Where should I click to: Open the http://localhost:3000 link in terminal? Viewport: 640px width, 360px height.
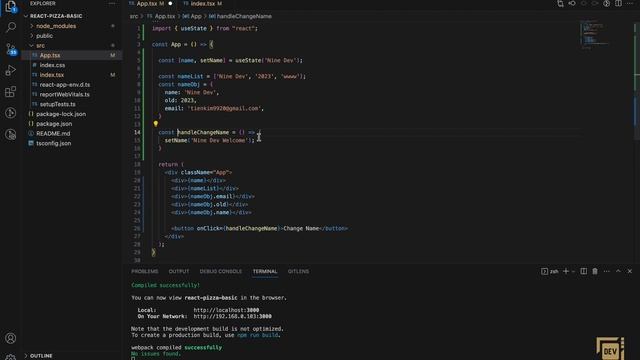coord(226,310)
